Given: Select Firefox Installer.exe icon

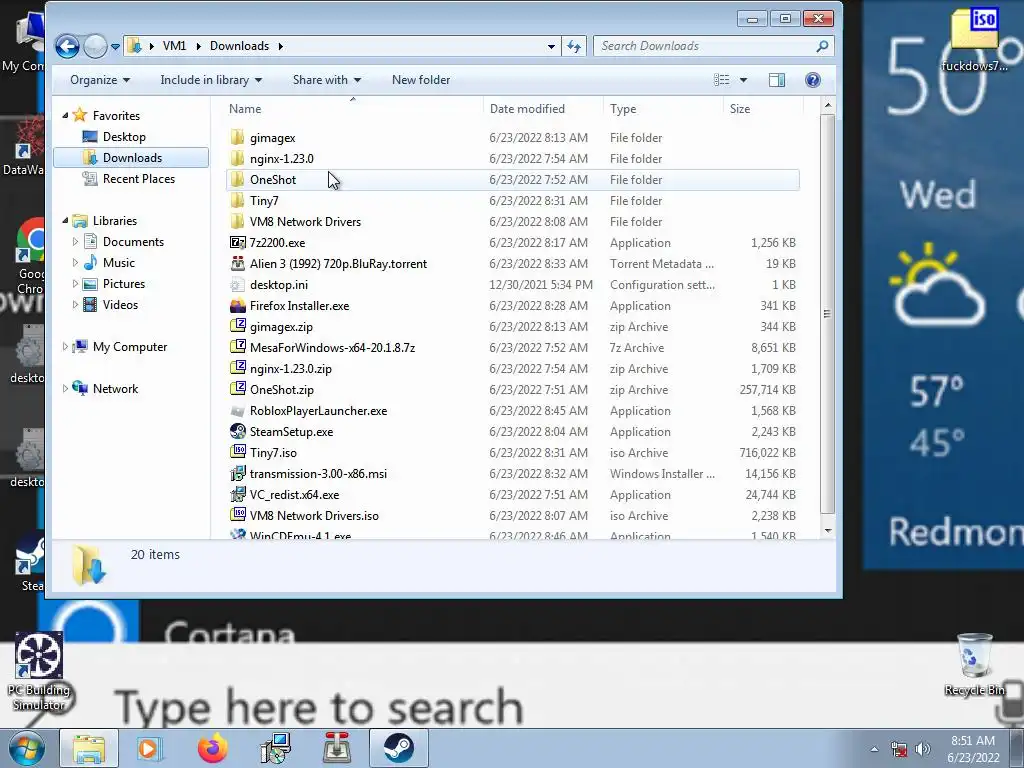Looking at the screenshot, I should click(238, 306).
